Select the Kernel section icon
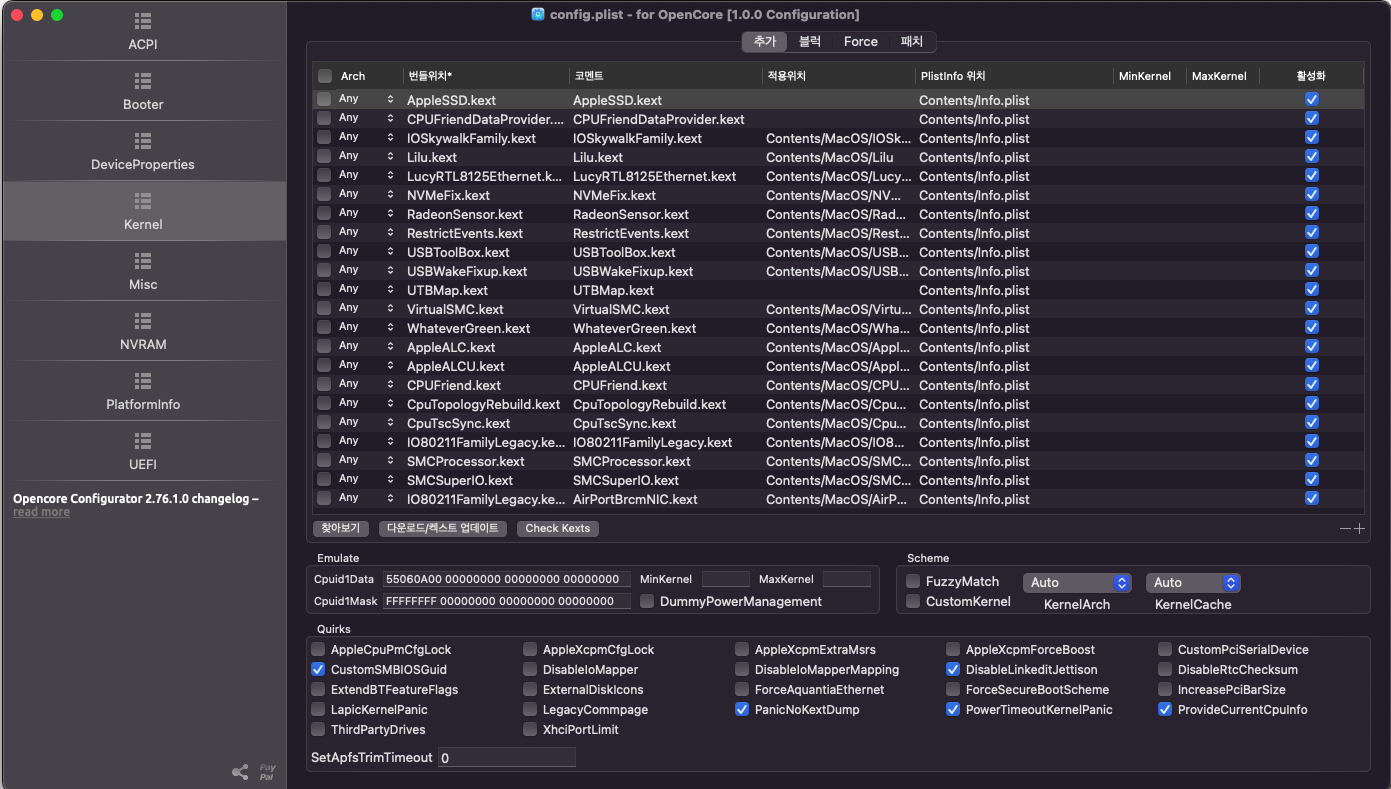 pos(143,201)
